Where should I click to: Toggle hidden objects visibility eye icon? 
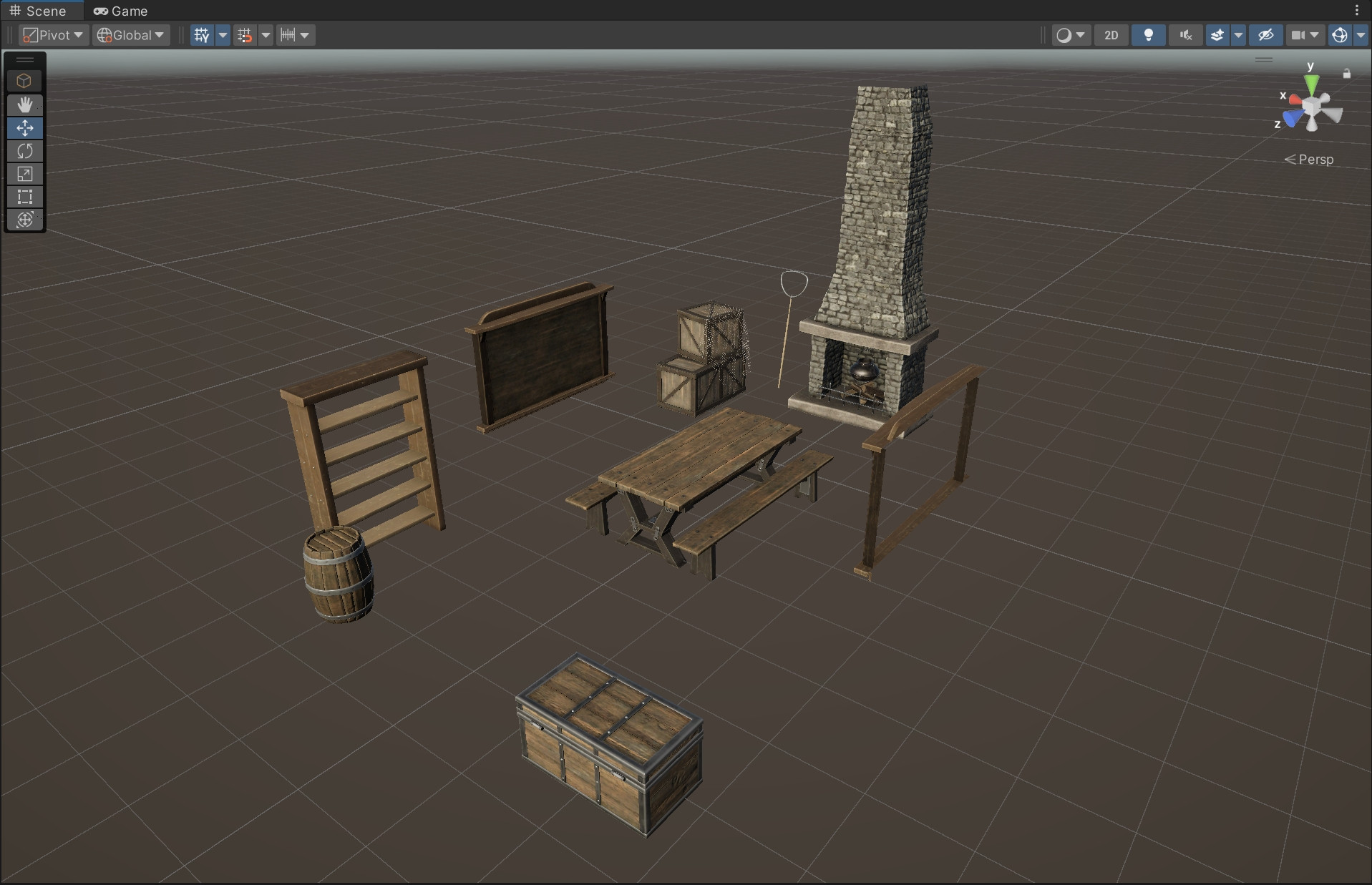pyautogui.click(x=1265, y=35)
